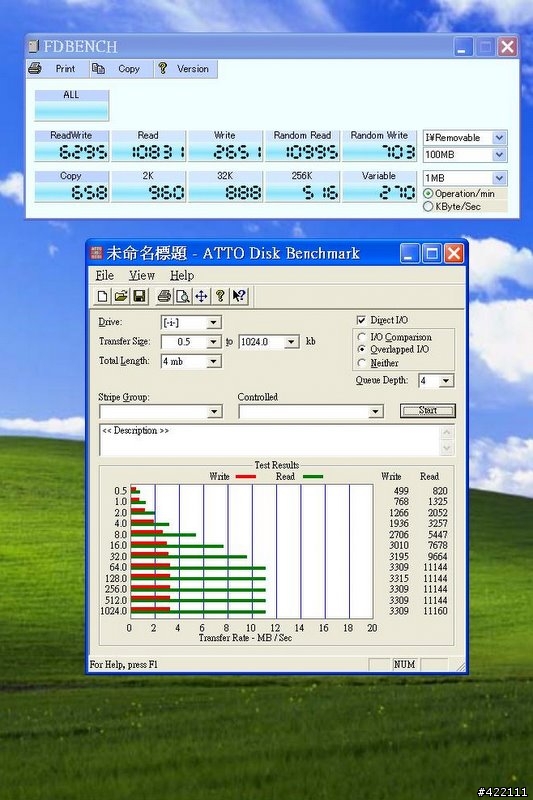Open the File menu in ATTO
This screenshot has width=533, height=800.
tap(105, 276)
